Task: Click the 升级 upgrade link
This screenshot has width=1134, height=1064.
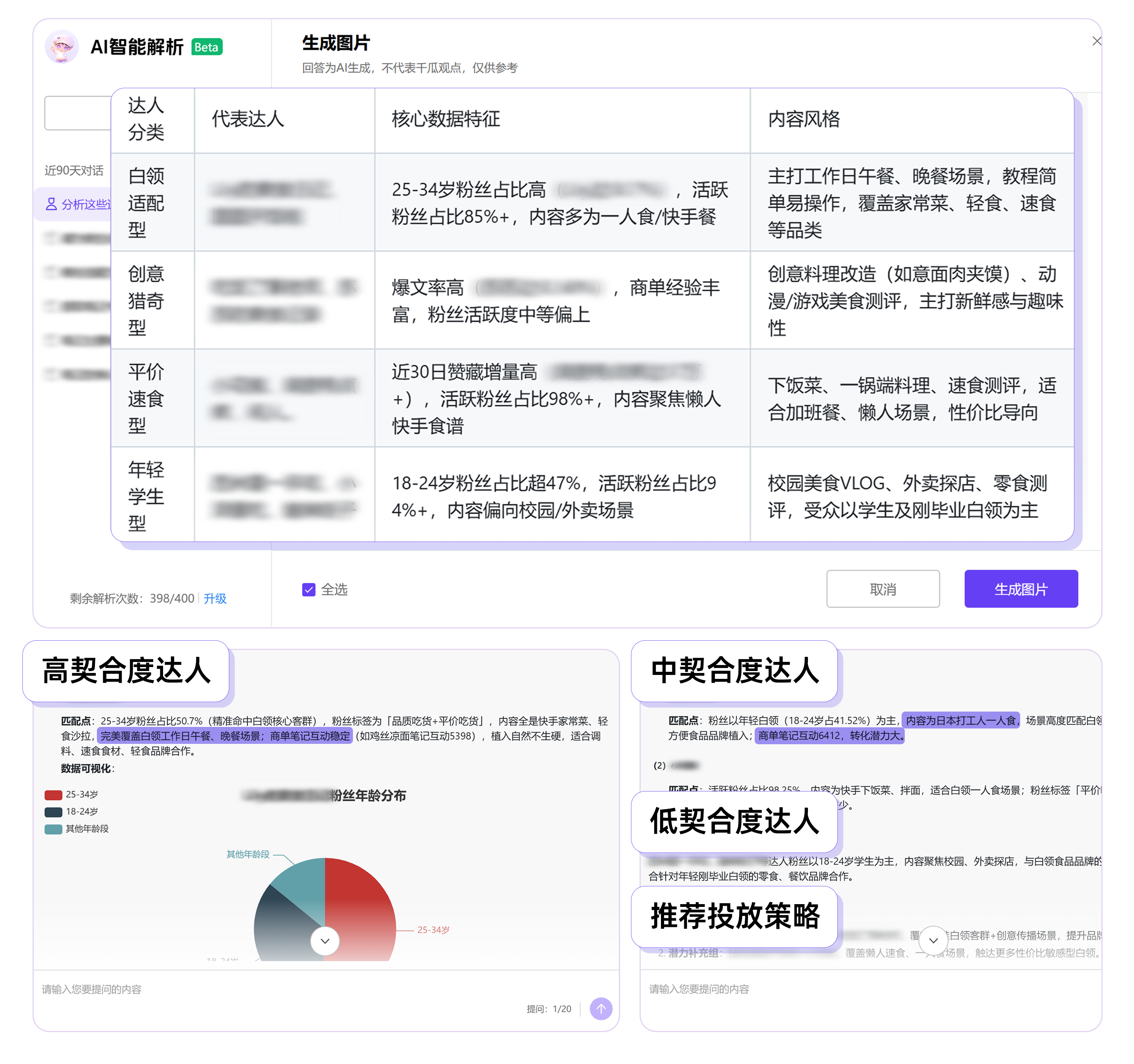Action: tap(215, 598)
